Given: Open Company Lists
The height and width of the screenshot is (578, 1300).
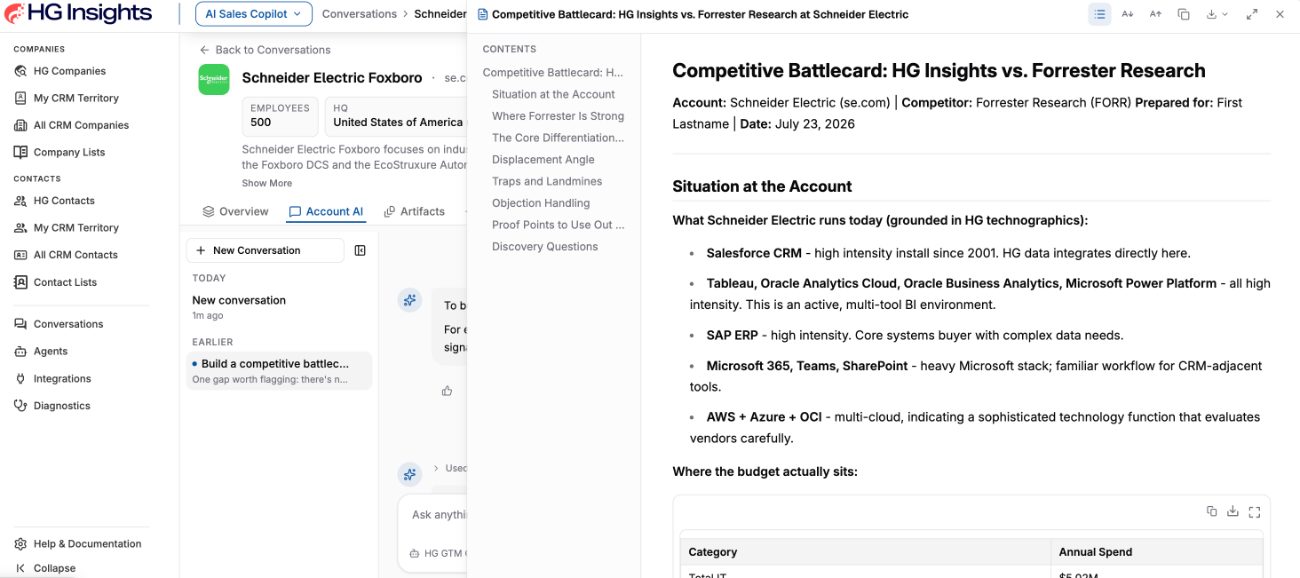Looking at the screenshot, I should point(69,152).
